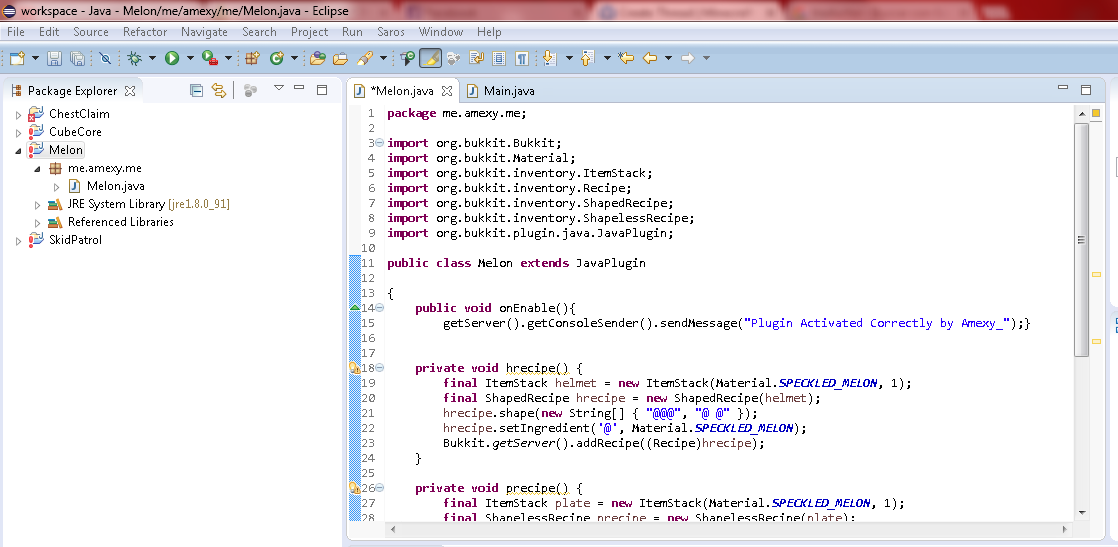This screenshot has height=547, width=1118.
Task: Collapse the hrecipe method fold marker
Action: click(x=379, y=368)
